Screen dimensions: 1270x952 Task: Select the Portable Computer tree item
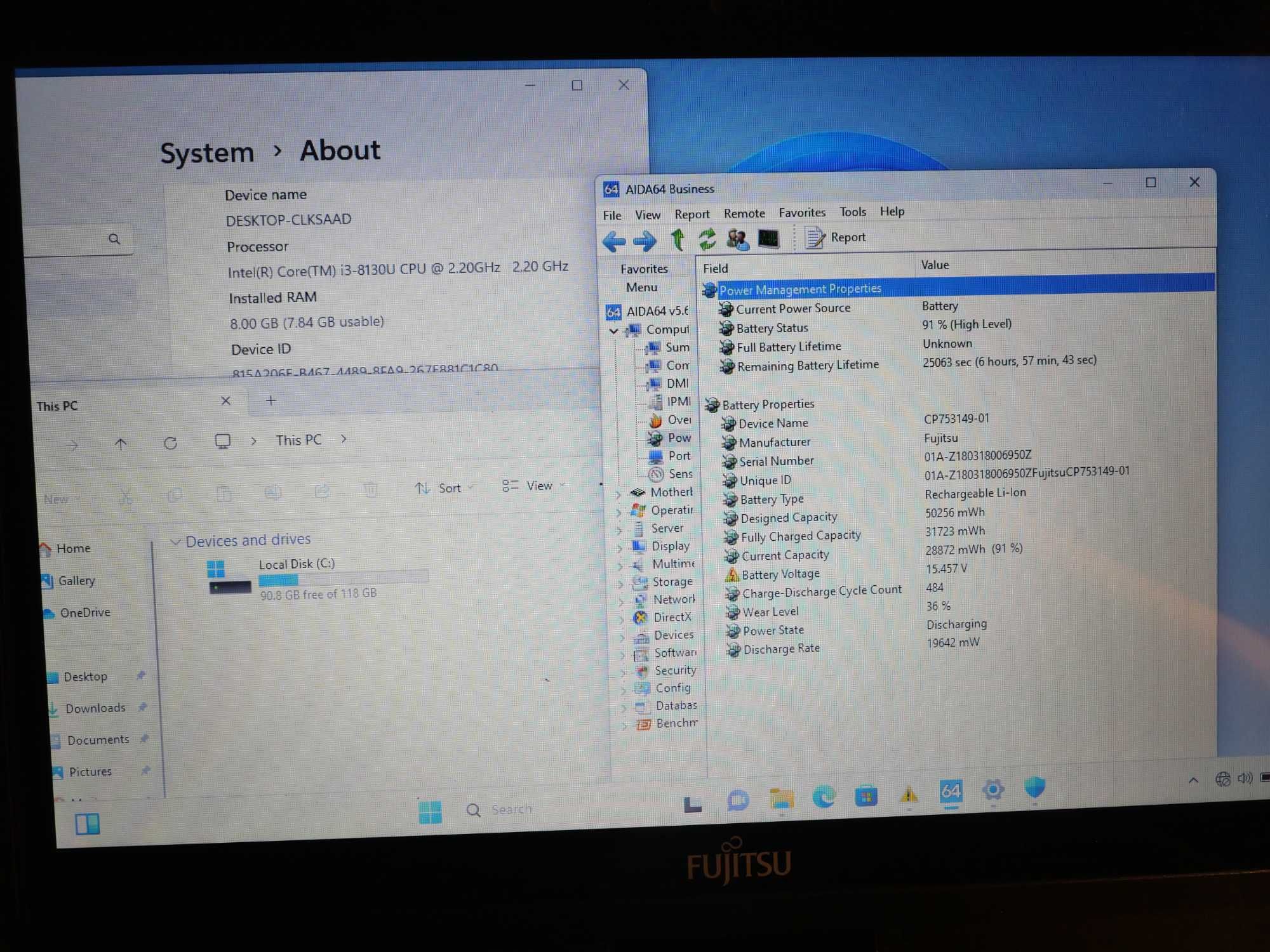click(x=670, y=456)
